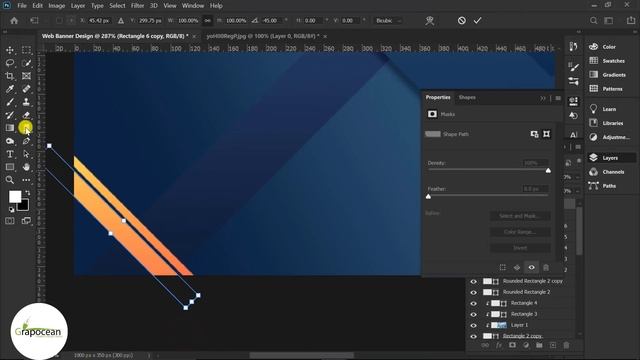Viewport: 640px width, 360px height.
Task: Hide the Rectangle 3 layer
Action: tap(473, 314)
